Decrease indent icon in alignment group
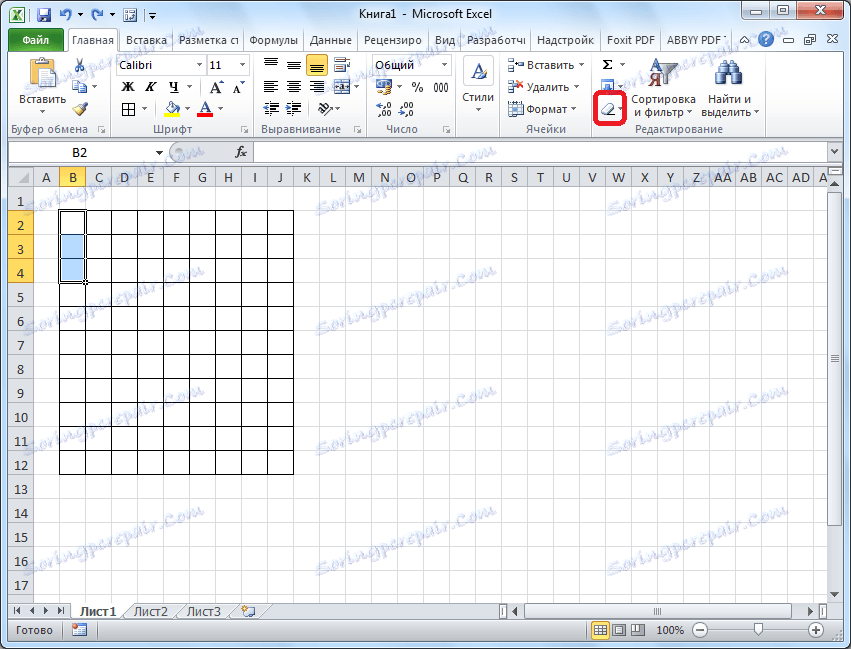The image size is (851, 649). 271,109
